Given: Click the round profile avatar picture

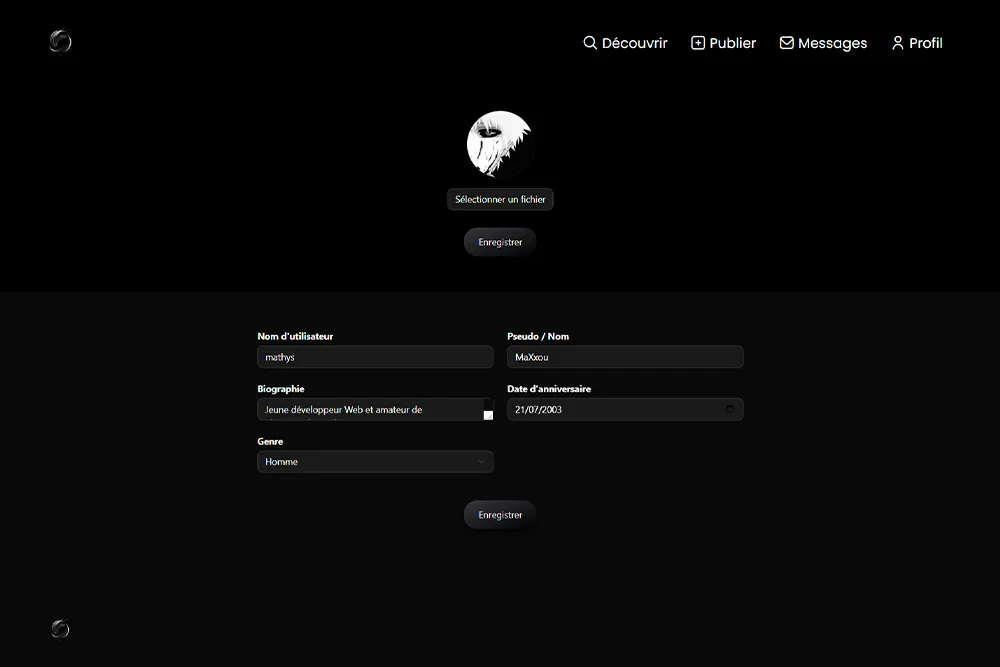Looking at the screenshot, I should pyautogui.click(x=500, y=144).
